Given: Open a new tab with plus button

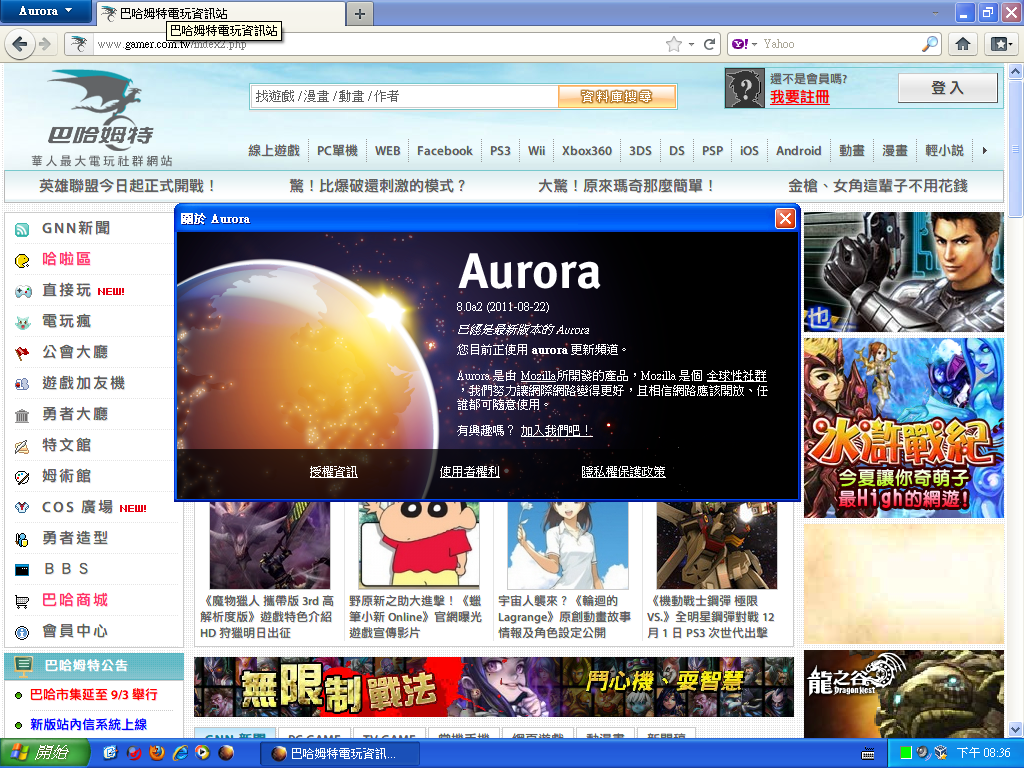Looking at the screenshot, I should [x=360, y=13].
